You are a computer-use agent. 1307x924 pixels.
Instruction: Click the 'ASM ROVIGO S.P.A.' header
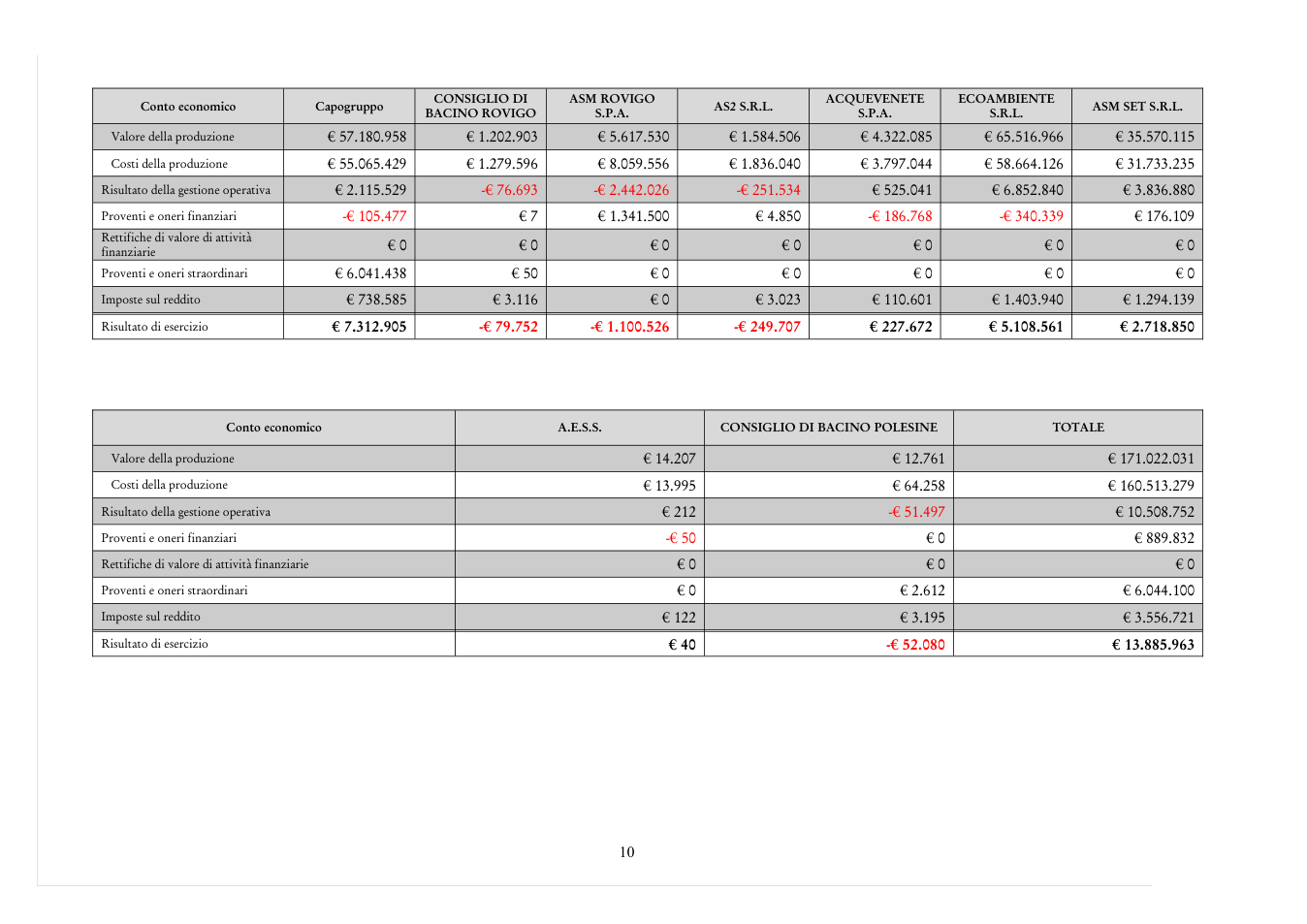coord(612,106)
